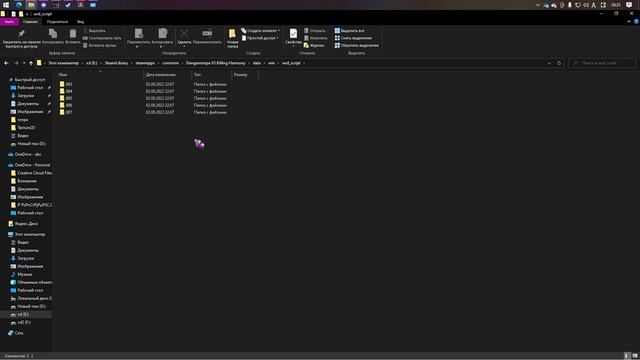The height and width of the screenshot is (360, 640).
Task: Click Обратить выделение (Invert selection)
Action: 357,45
